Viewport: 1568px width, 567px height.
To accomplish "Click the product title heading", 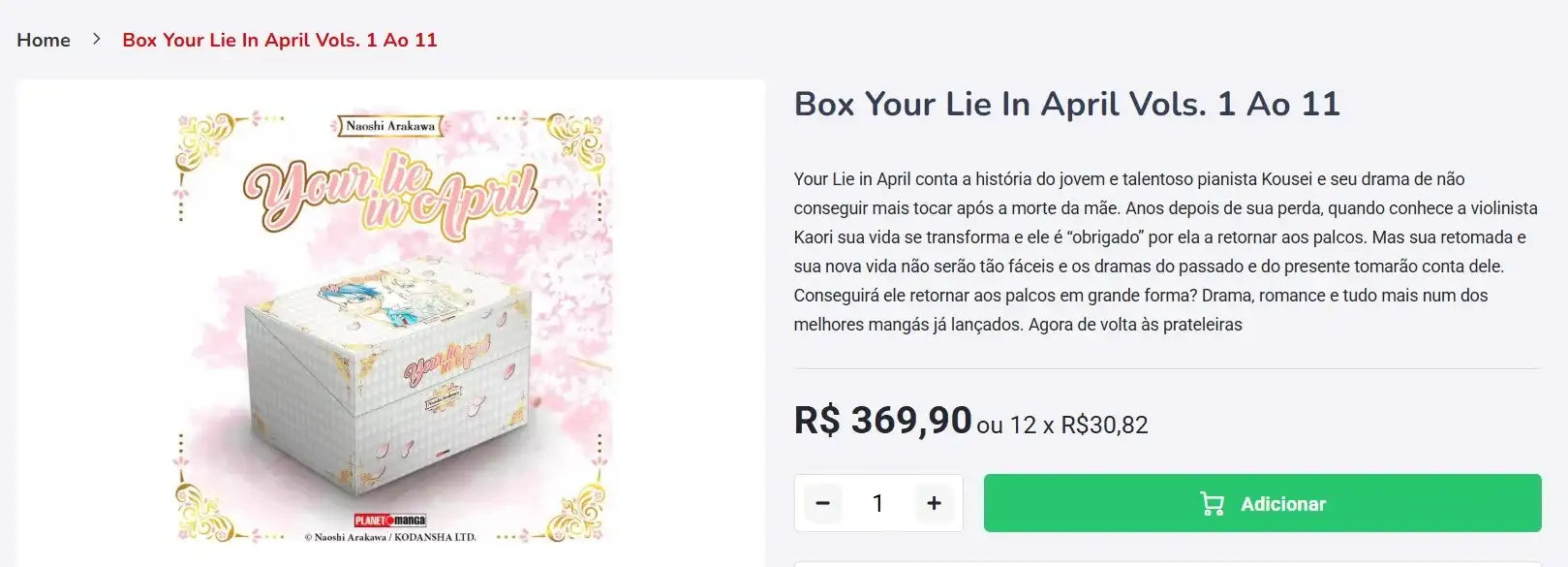I will (x=1066, y=104).
